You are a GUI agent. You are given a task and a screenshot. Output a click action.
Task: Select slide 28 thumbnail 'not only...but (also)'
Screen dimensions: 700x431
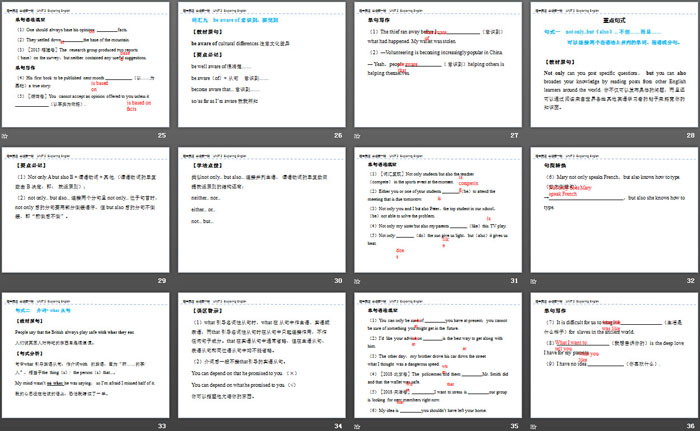(614, 65)
